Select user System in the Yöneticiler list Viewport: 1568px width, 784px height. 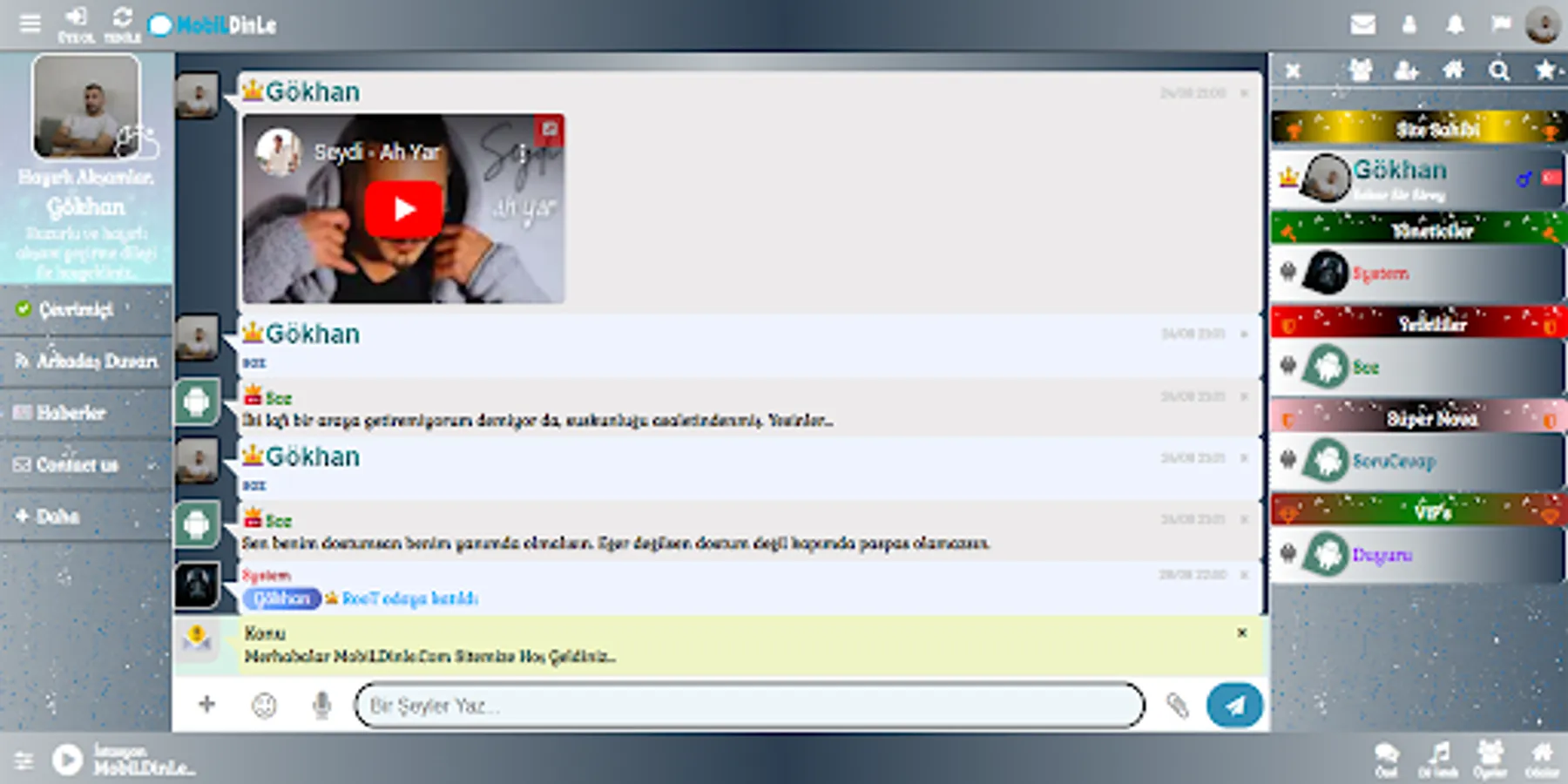1418,273
